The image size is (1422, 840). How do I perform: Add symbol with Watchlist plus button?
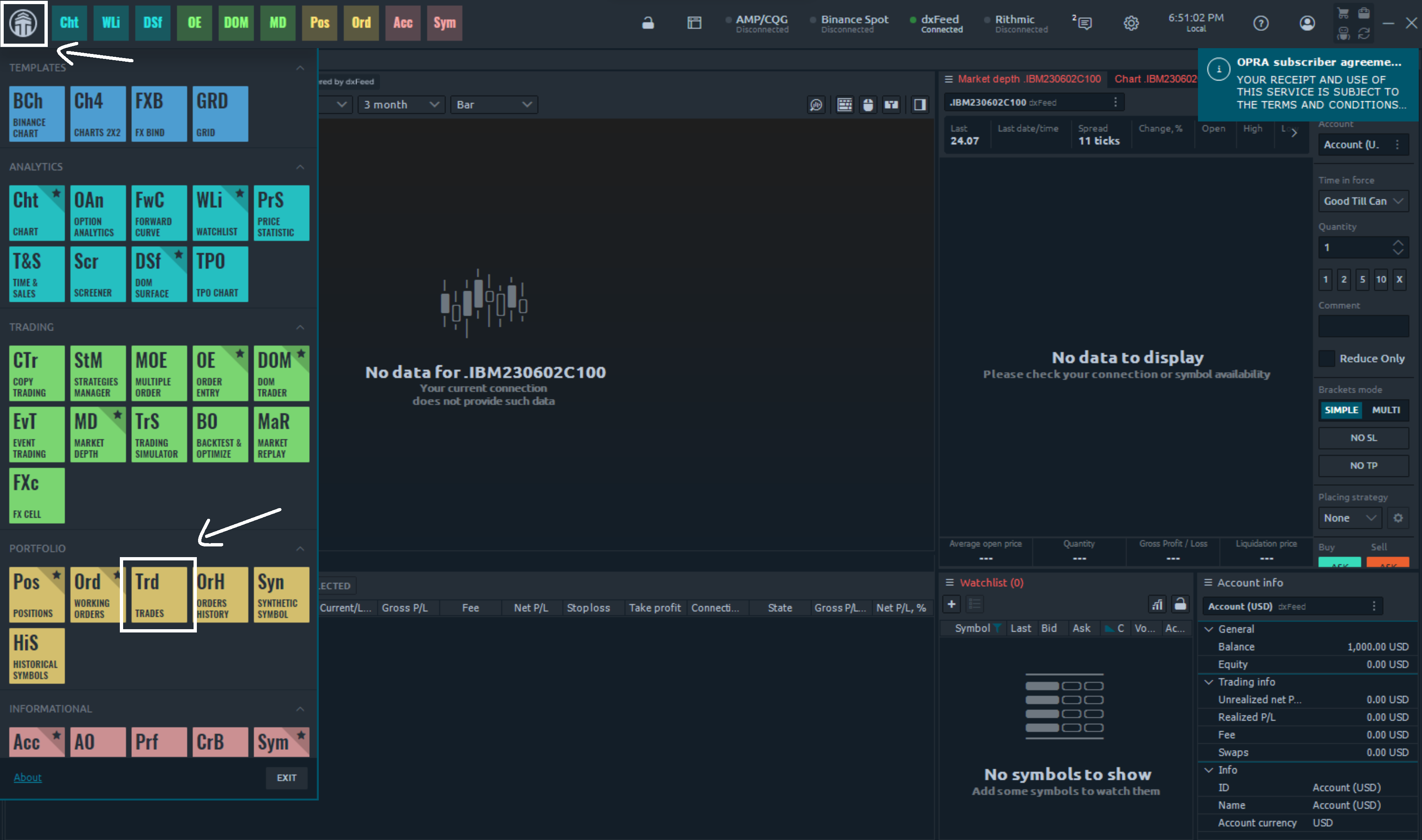(952, 604)
